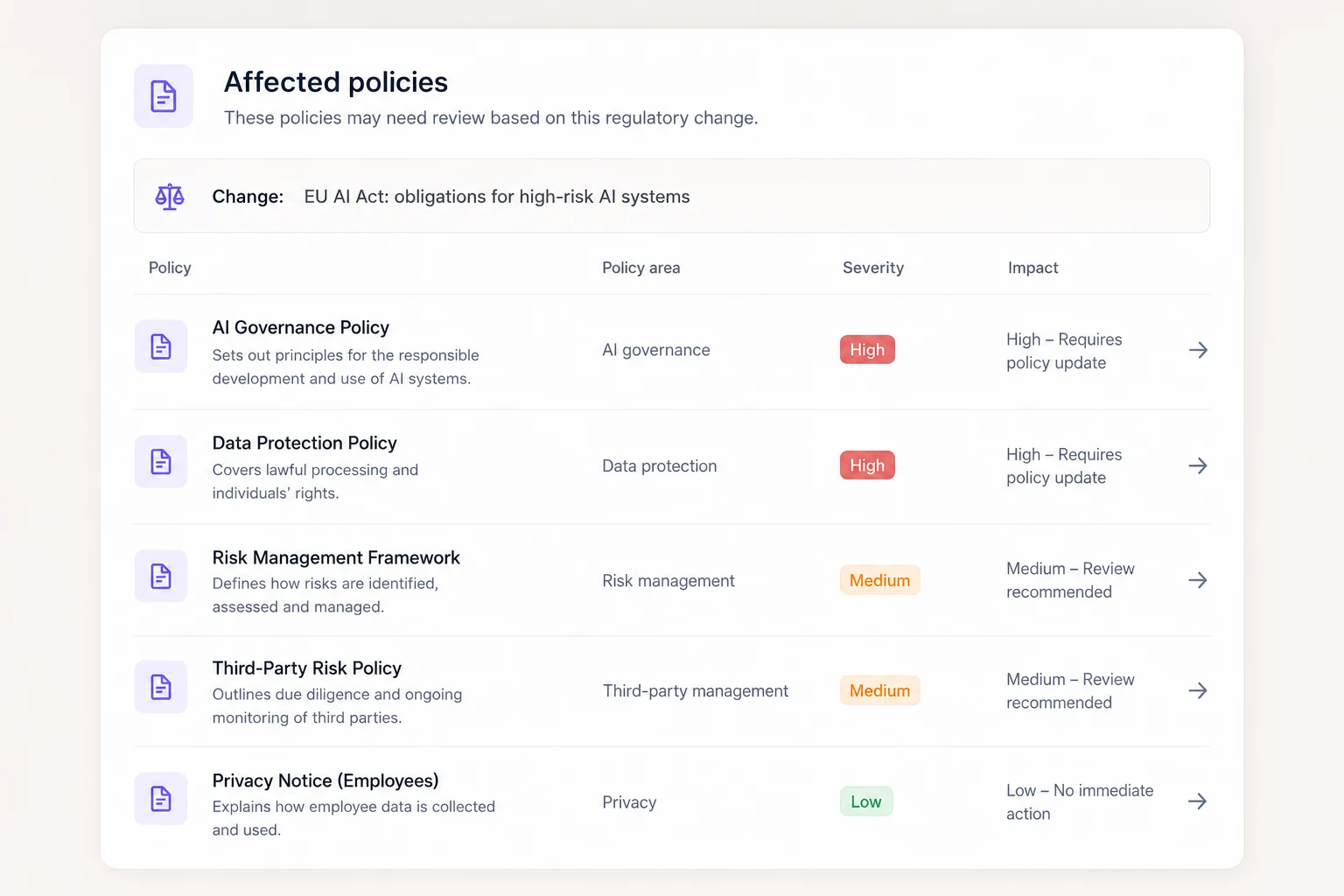Click the Affected policies heading
Viewport: 1344px width, 896px height.
point(336,82)
